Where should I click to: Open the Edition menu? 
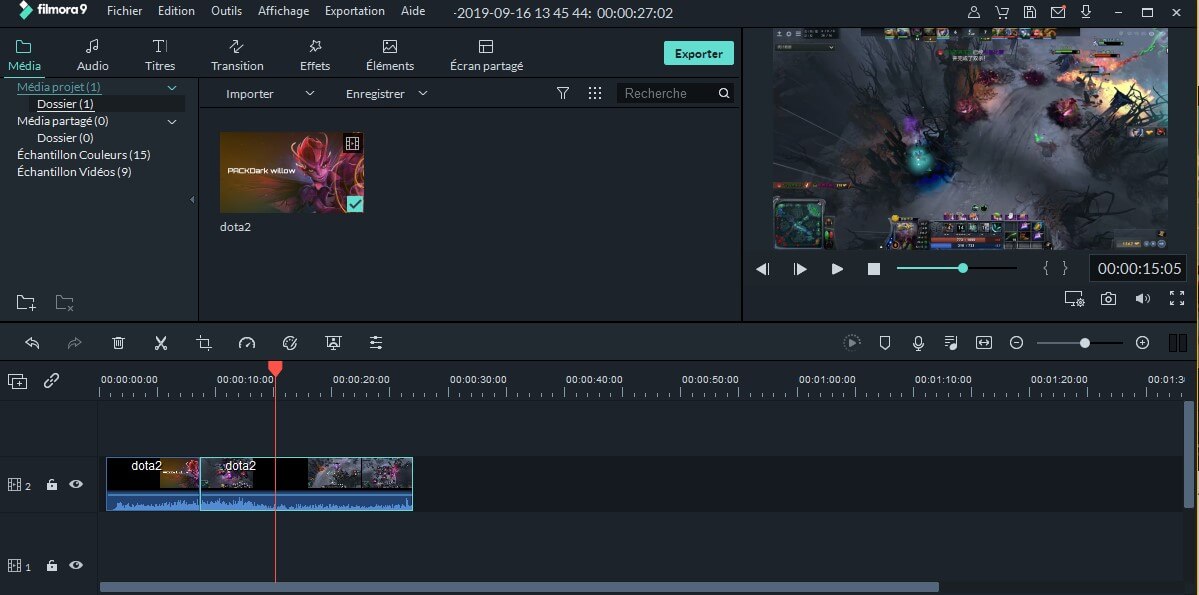[176, 11]
